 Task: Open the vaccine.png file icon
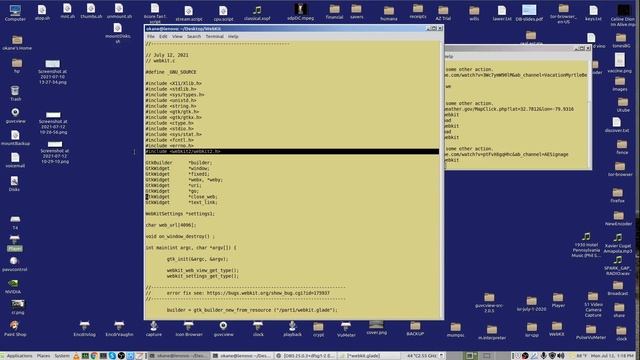coord(620,63)
